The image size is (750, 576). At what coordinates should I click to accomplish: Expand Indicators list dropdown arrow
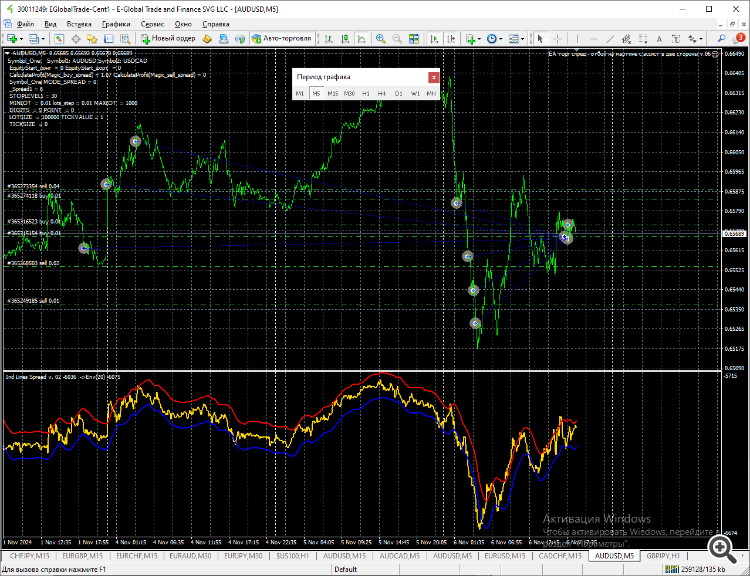[479, 39]
